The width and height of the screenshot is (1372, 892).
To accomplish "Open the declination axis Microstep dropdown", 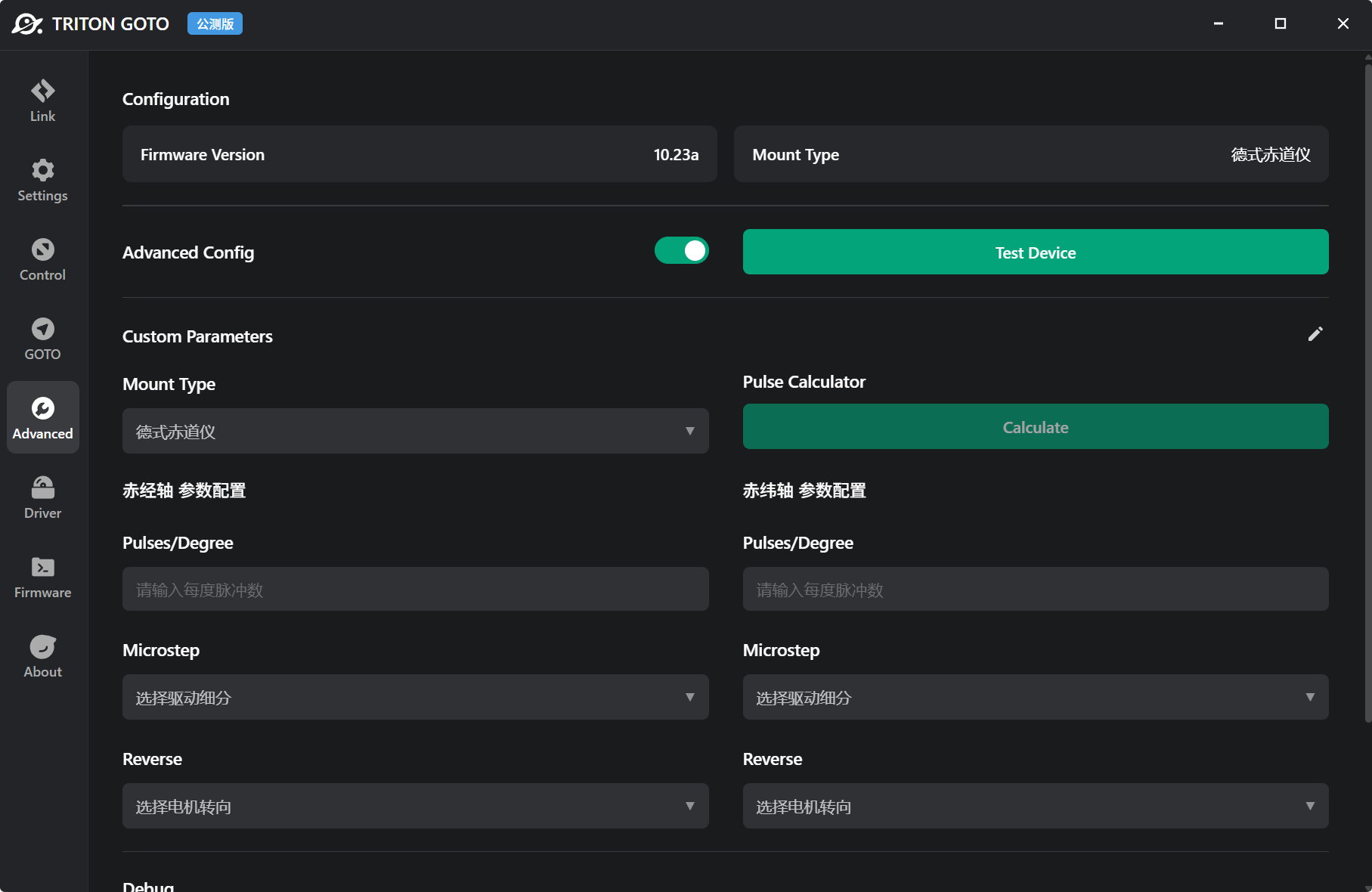I will pyautogui.click(x=1035, y=697).
